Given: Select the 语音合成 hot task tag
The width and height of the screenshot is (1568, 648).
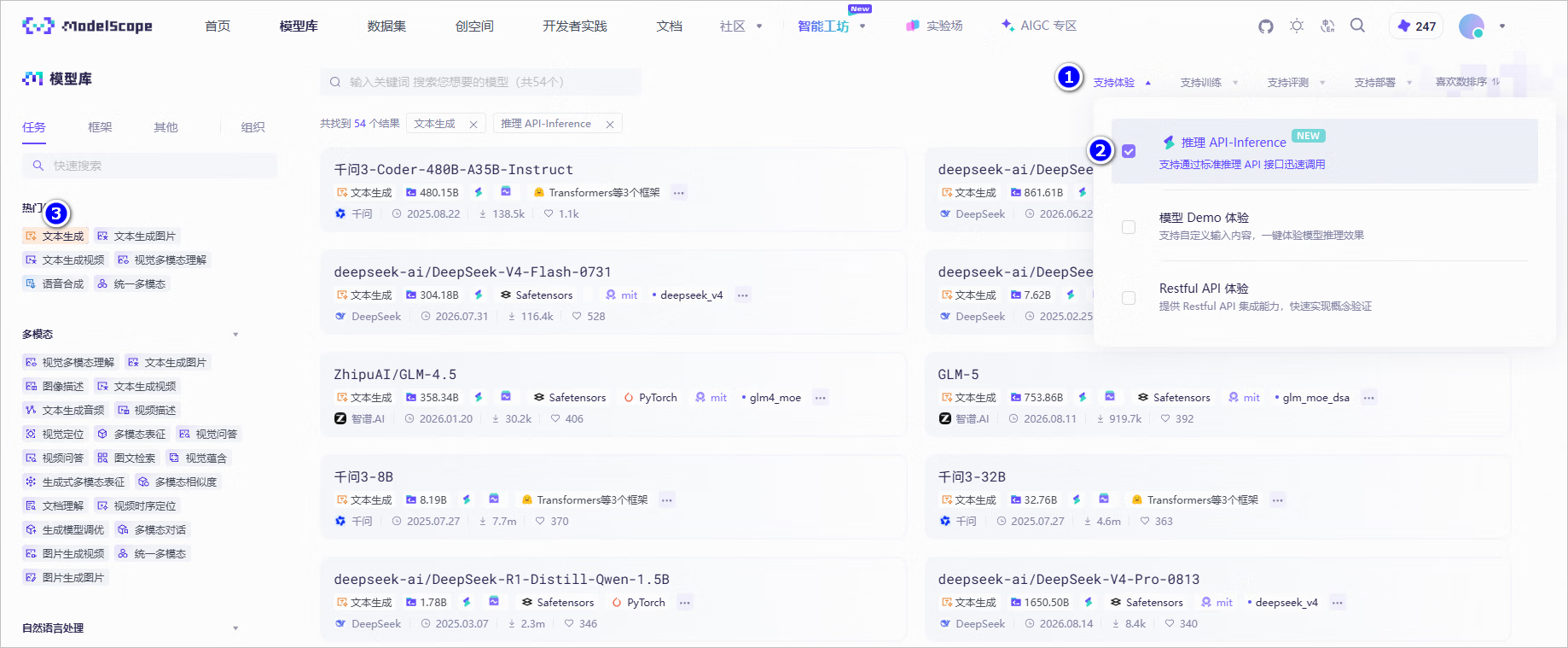Looking at the screenshot, I should (55, 284).
